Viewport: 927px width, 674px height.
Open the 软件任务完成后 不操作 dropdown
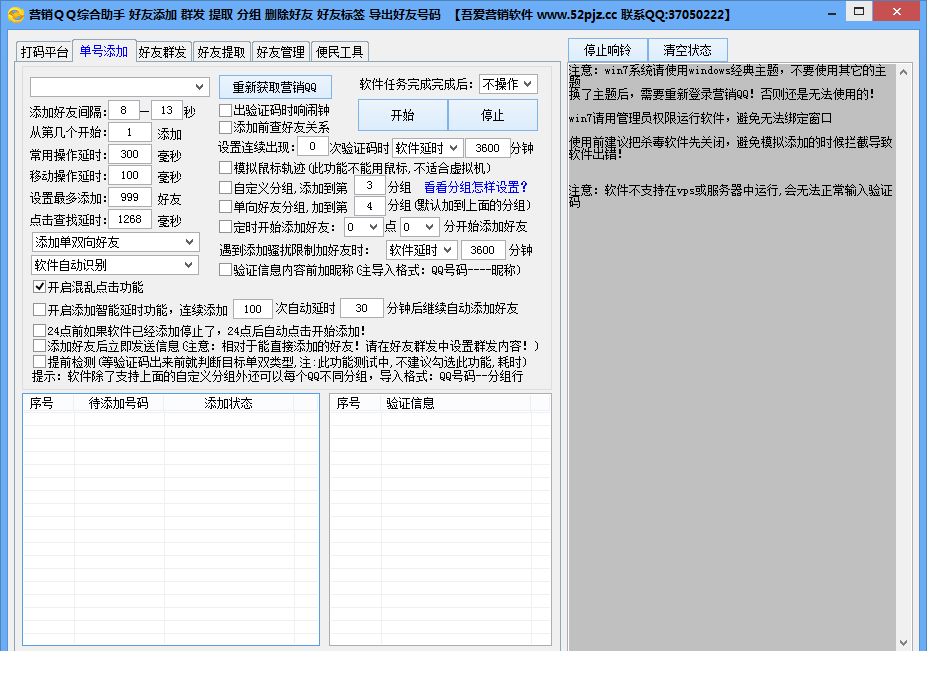click(508, 84)
